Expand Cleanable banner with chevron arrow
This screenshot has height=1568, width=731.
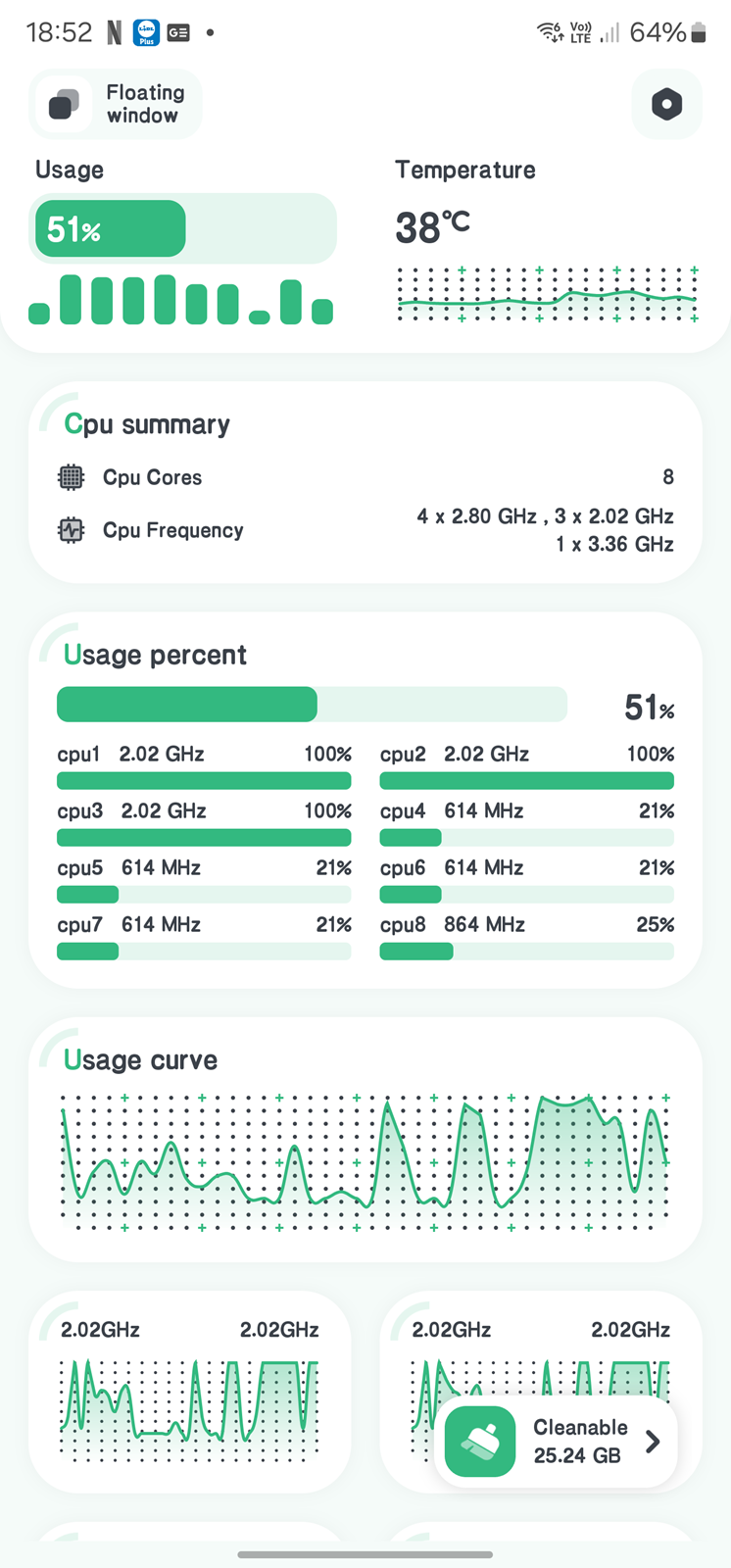point(653,1441)
